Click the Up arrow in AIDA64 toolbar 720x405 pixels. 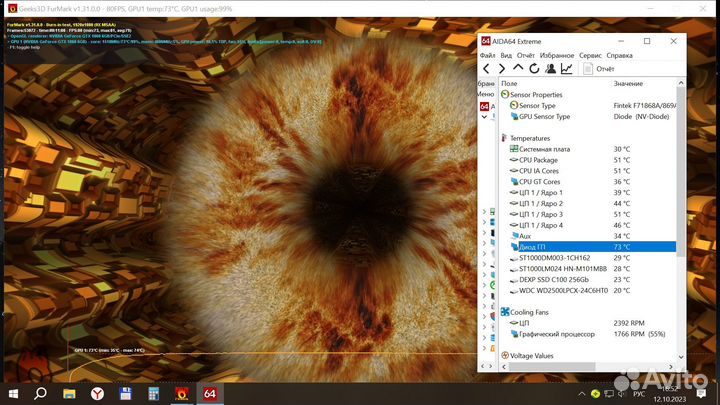pyautogui.click(x=518, y=68)
